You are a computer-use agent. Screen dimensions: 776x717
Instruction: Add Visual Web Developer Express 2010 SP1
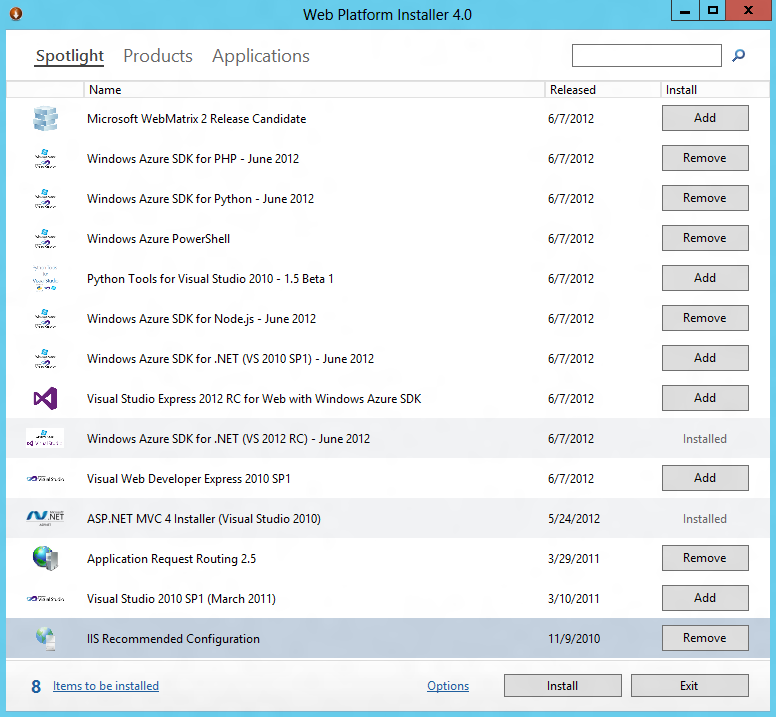(705, 478)
